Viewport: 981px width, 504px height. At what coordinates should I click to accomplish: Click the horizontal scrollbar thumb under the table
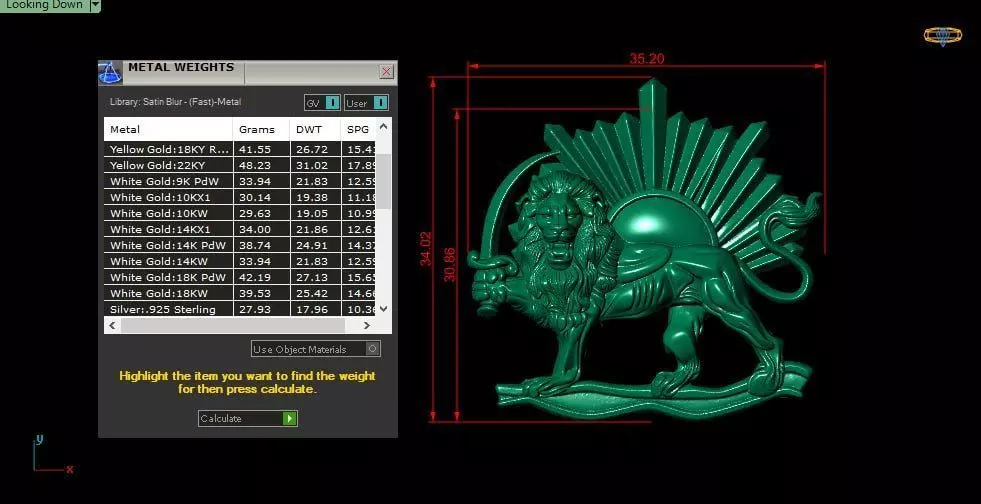[233, 325]
